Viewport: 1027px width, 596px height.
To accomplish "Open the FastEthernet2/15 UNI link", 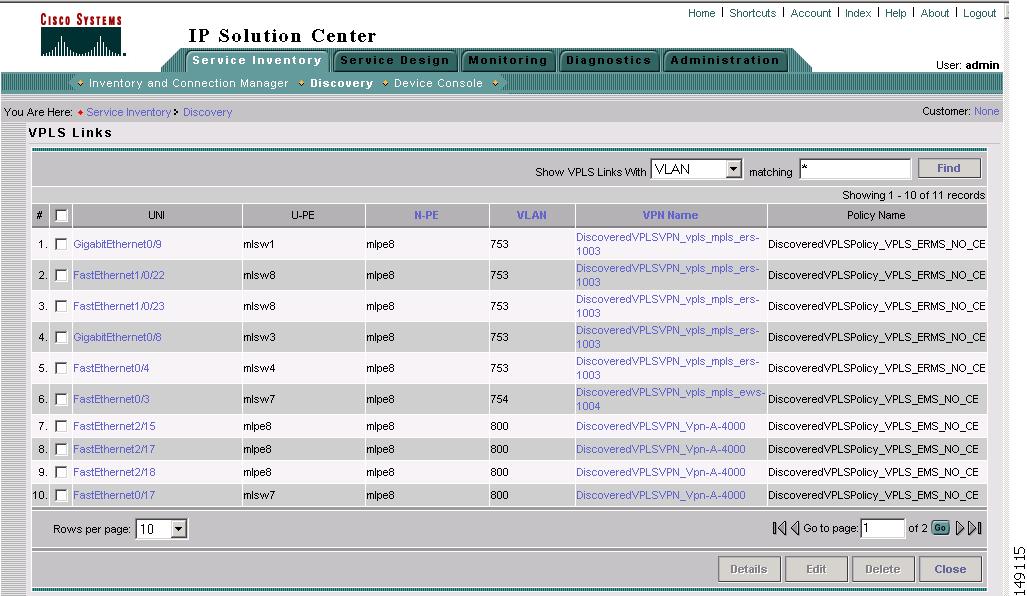I will (114, 426).
